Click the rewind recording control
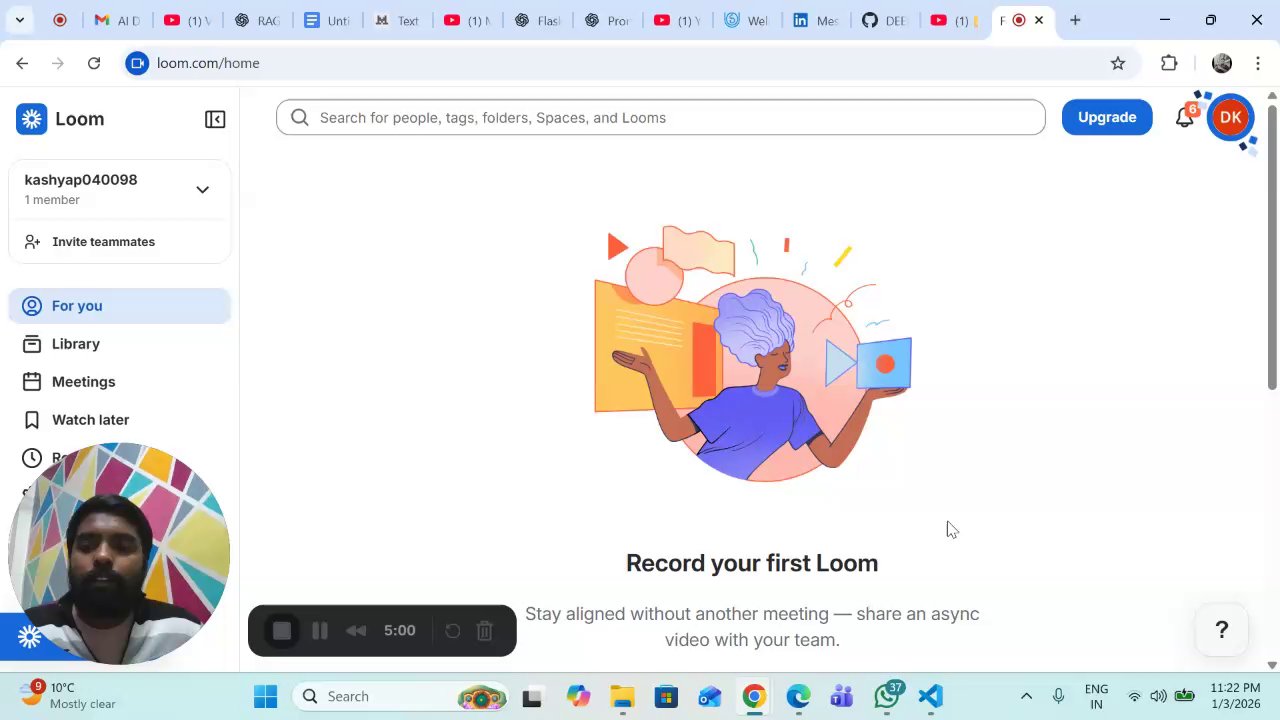Viewport: 1280px width, 720px height. point(356,631)
